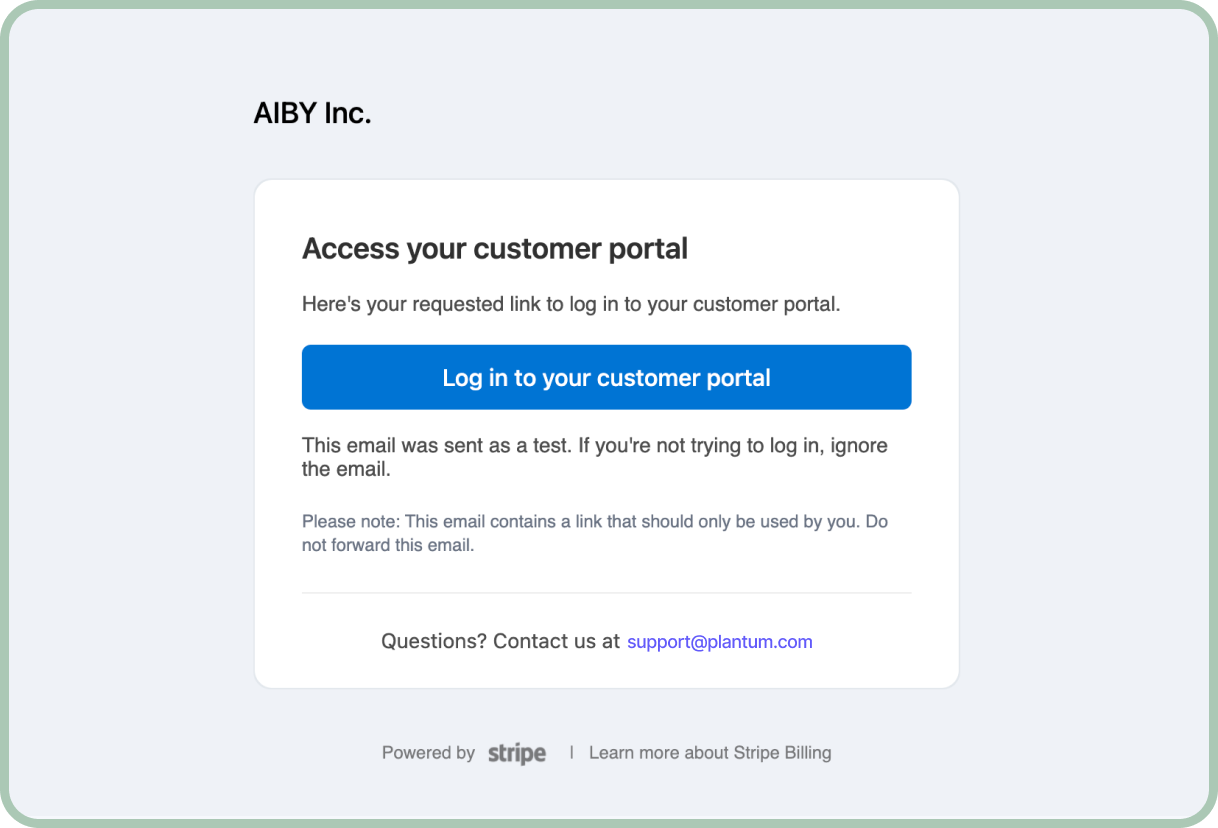This screenshot has height=828, width=1218.
Task: Click the Powered by footer text
Action: pos(428,753)
